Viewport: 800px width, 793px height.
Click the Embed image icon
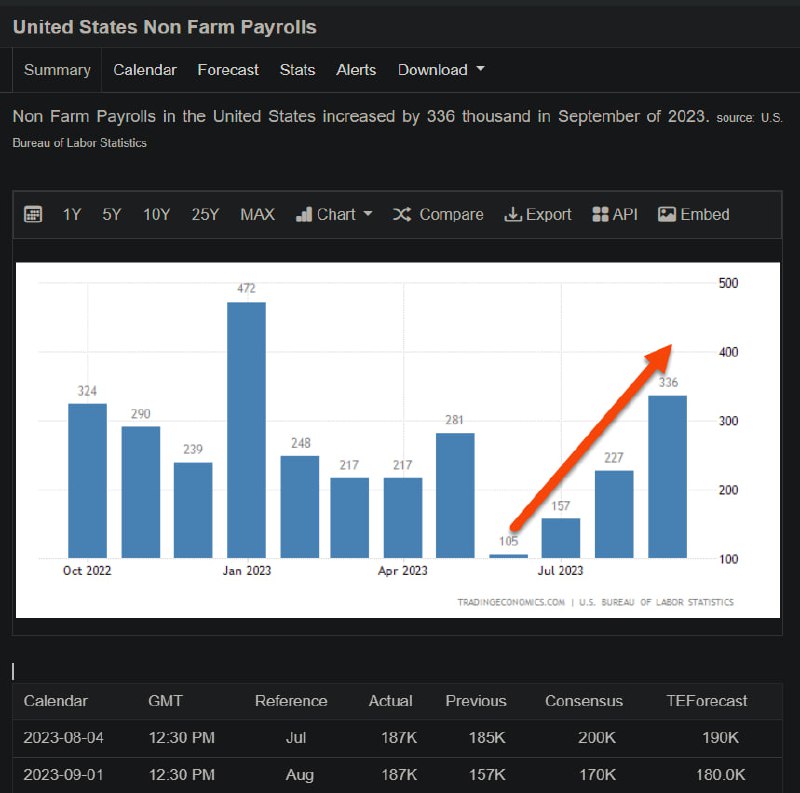click(x=667, y=215)
